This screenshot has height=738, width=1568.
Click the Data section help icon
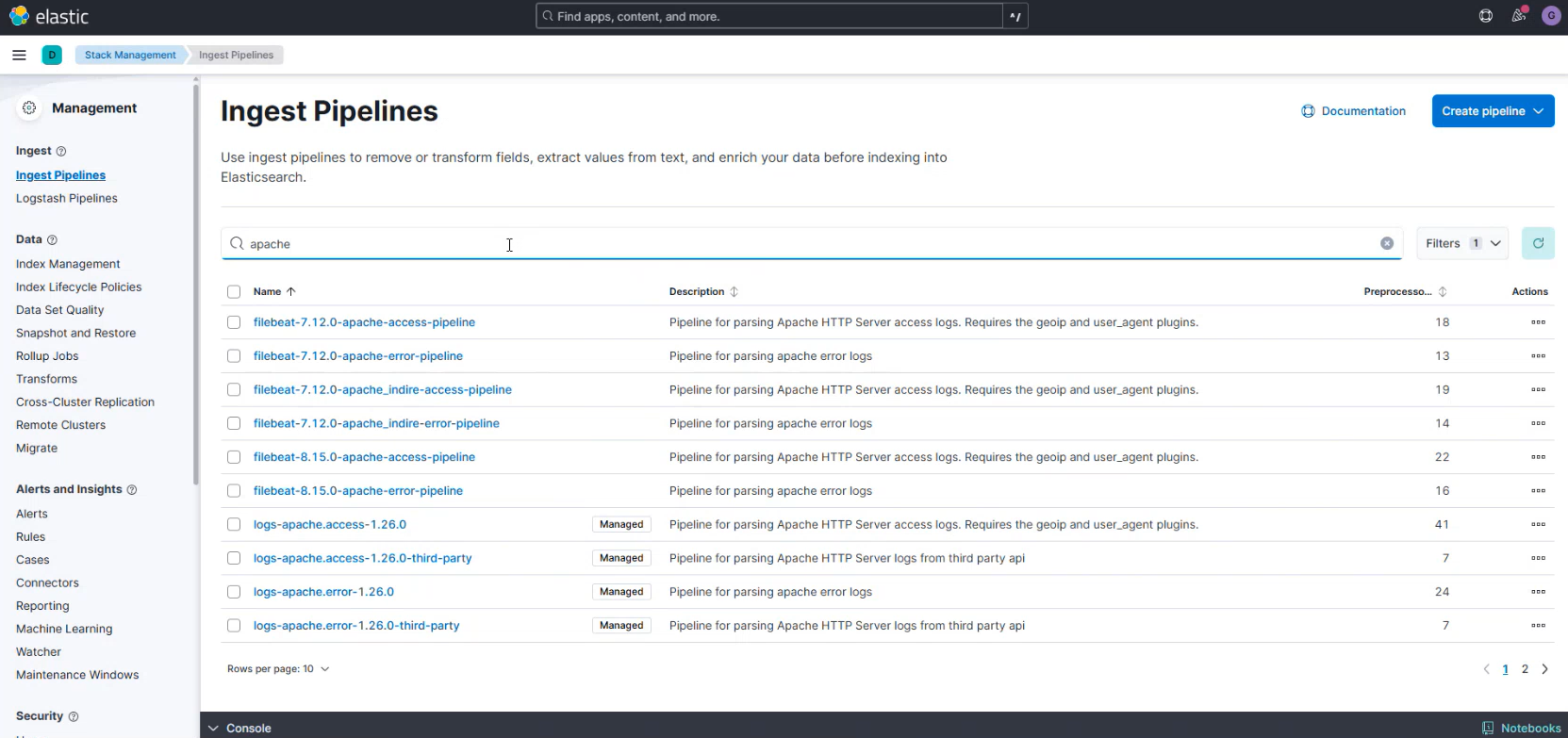click(52, 239)
